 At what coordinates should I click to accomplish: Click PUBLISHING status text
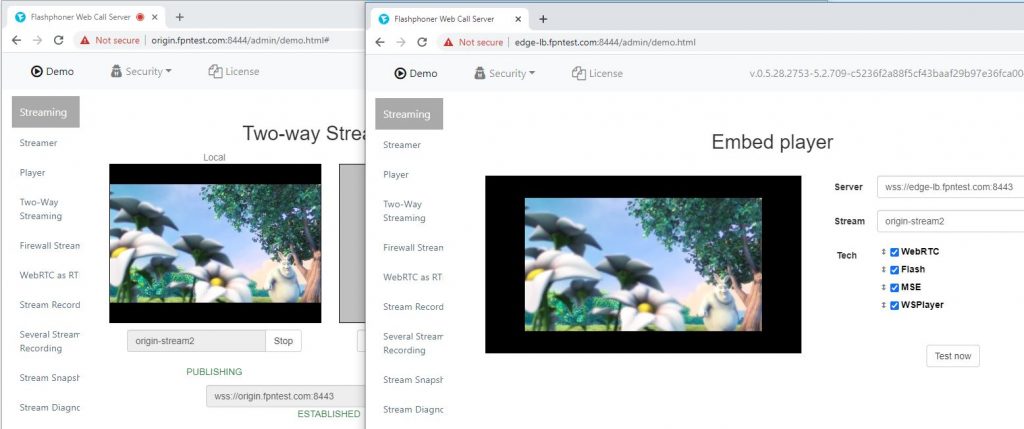click(x=214, y=372)
